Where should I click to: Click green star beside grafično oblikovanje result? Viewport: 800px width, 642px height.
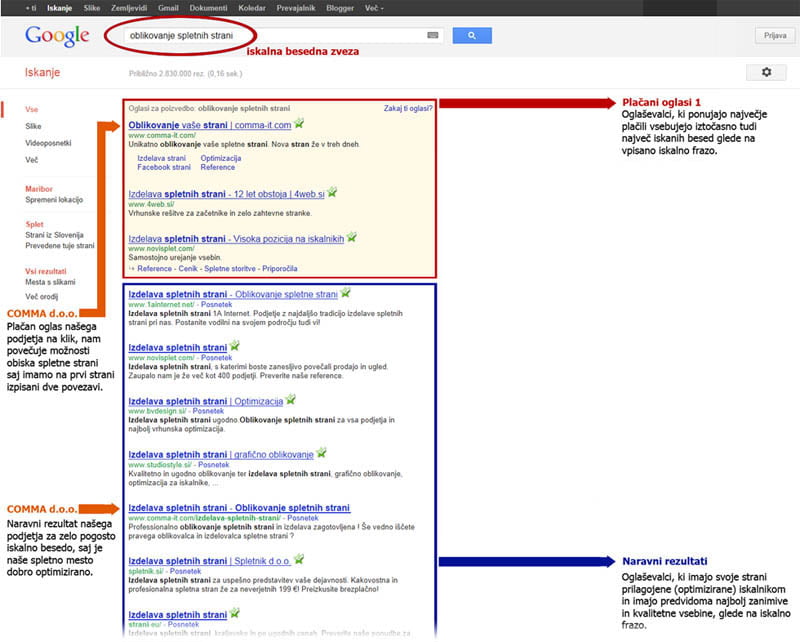(x=321, y=453)
